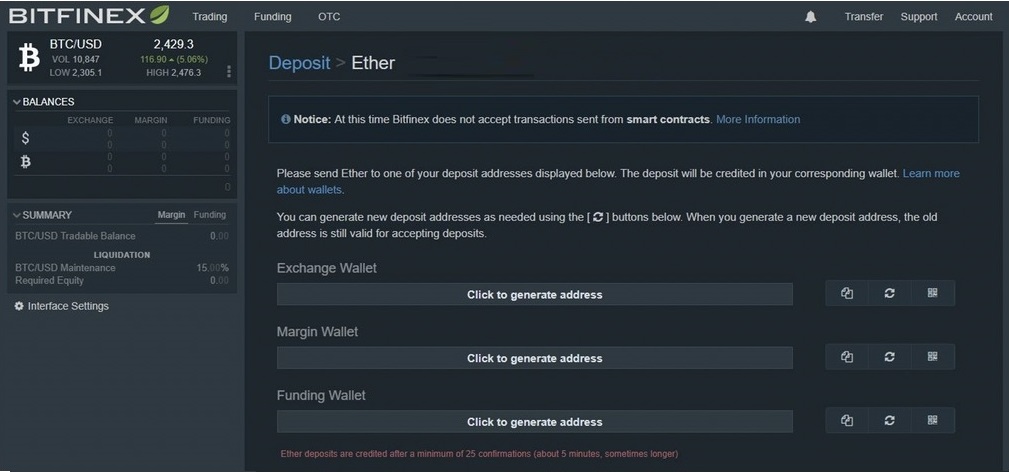Image resolution: width=1009 pixels, height=472 pixels.
Task: Select the Margin tab in Summary
Action: (x=171, y=215)
